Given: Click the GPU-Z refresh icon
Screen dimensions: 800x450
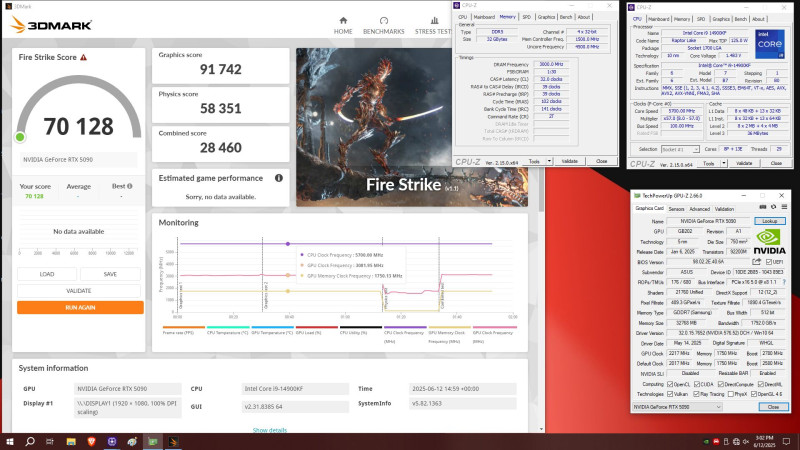Looking at the screenshot, I should coord(773,207).
